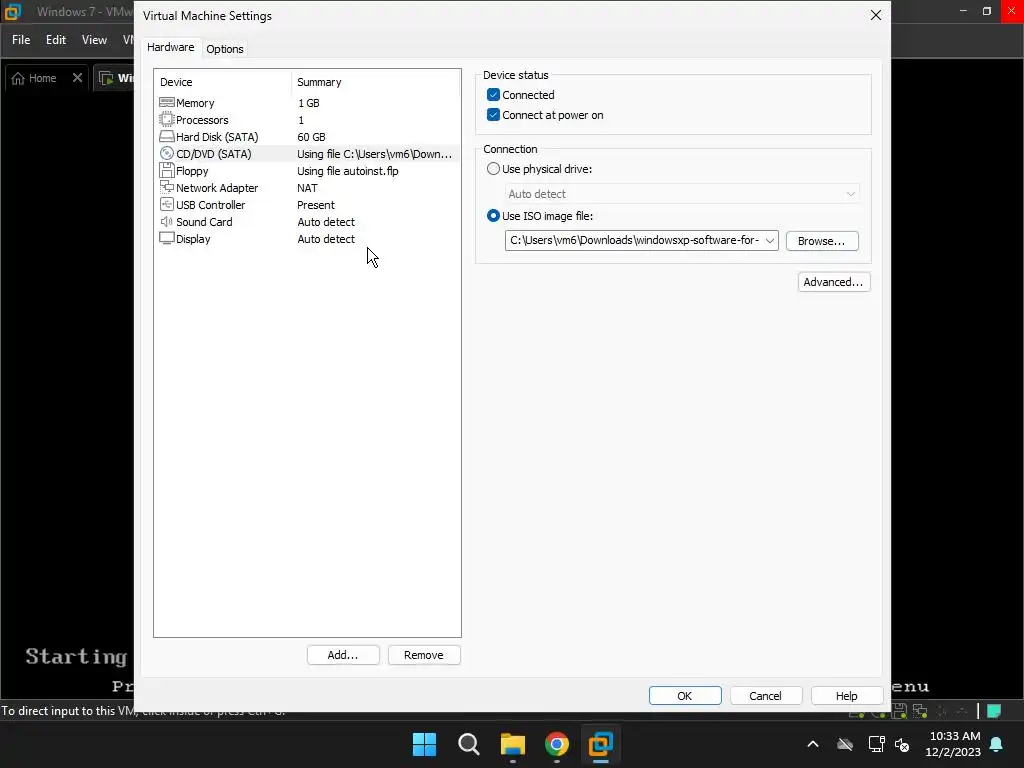This screenshot has width=1024, height=768.
Task: Select Use ISO image file option
Action: point(493,216)
